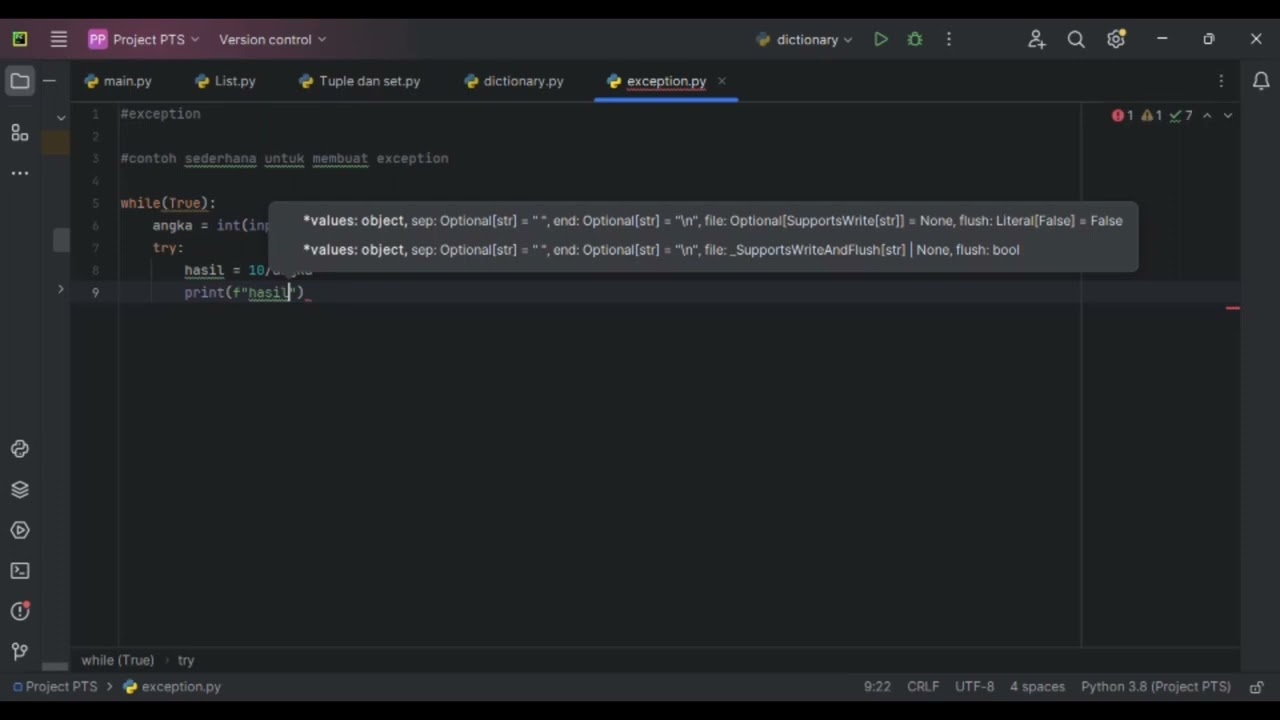Switch to main.py tab
Viewport: 1280px width, 720px height.
tap(118, 81)
